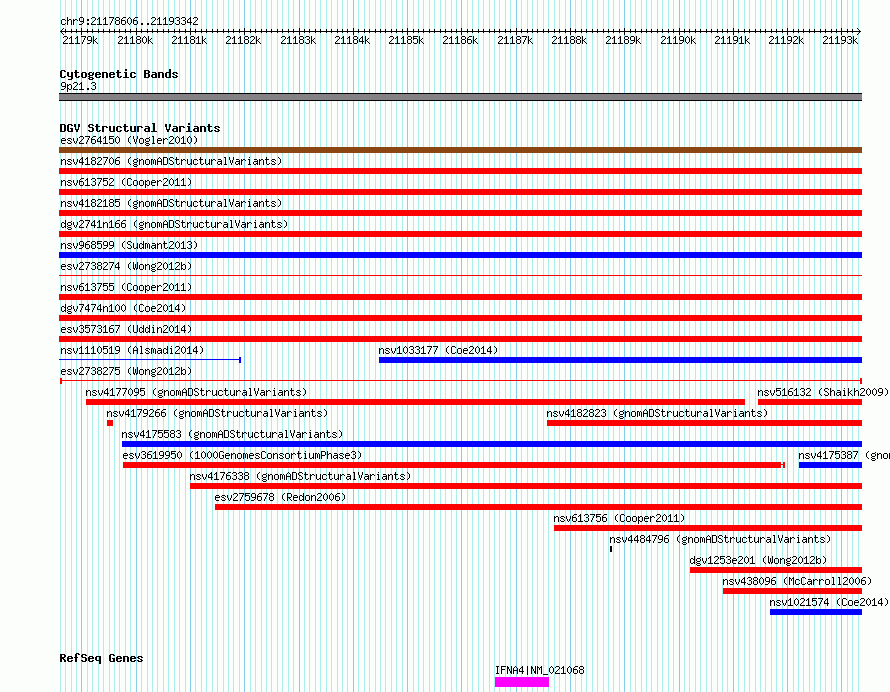890x692 pixels.
Task: Click the 21189k ruler position
Action: click(x=623, y=40)
